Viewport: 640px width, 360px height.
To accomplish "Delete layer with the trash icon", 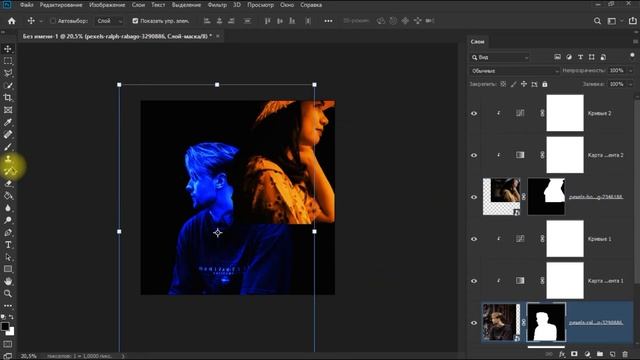I will click(x=625, y=354).
